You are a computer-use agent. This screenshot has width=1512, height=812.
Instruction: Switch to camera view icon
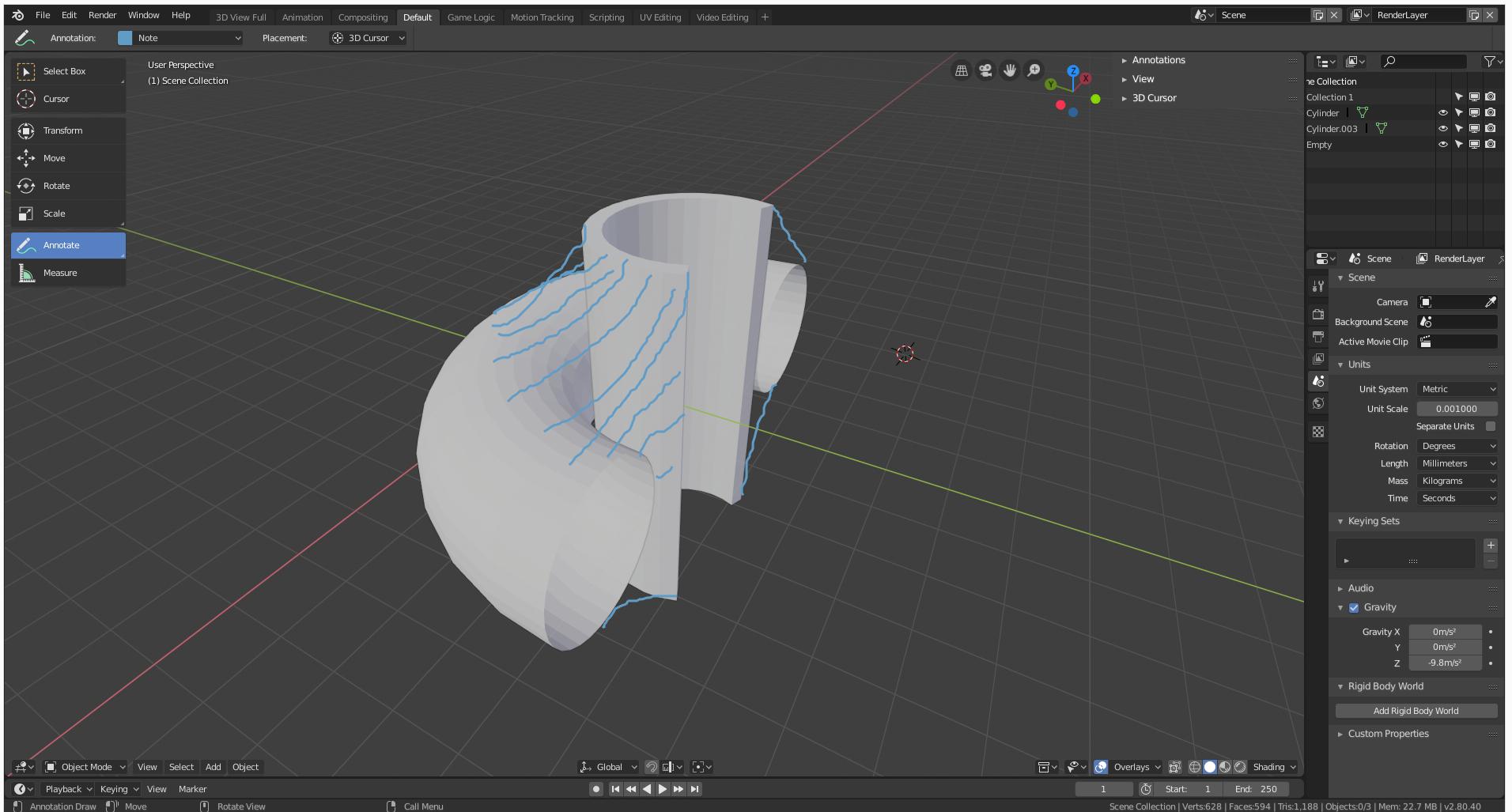985,70
